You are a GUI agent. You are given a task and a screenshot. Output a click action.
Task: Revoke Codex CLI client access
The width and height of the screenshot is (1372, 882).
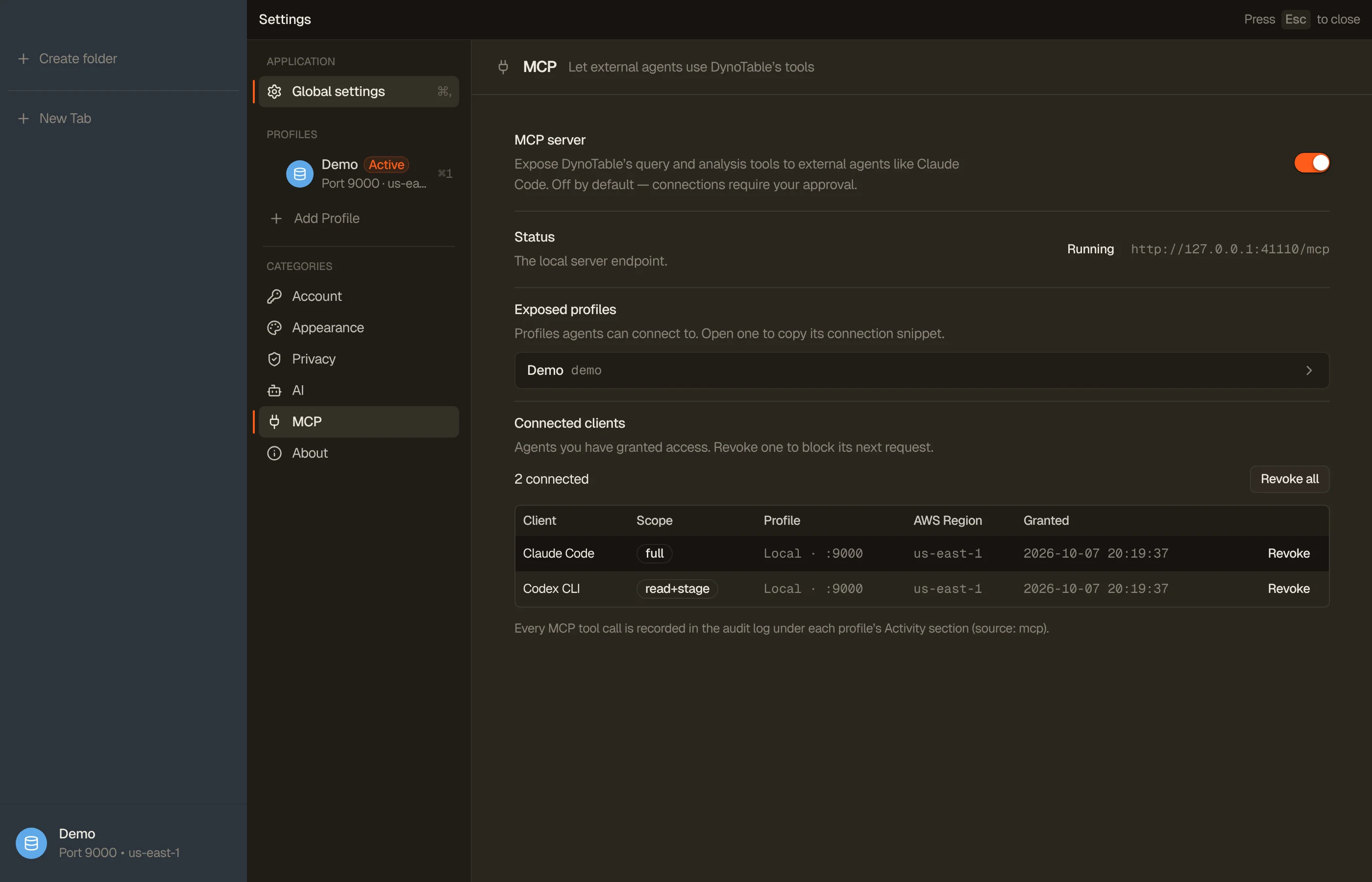tap(1288, 589)
